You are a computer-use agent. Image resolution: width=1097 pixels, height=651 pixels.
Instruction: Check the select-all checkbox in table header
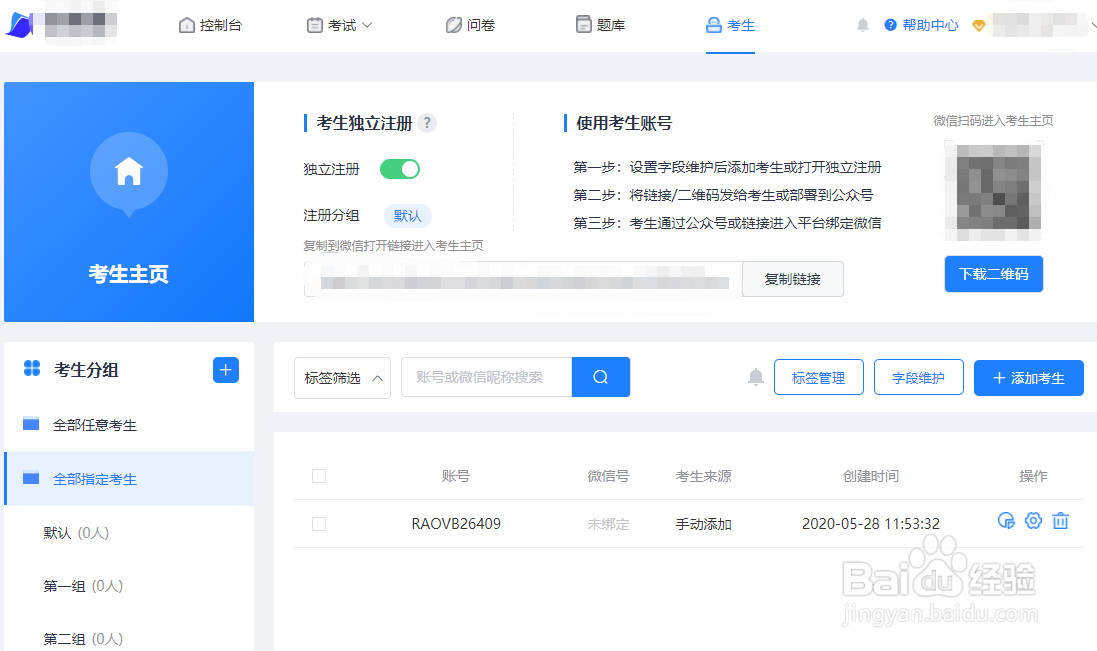(x=319, y=476)
